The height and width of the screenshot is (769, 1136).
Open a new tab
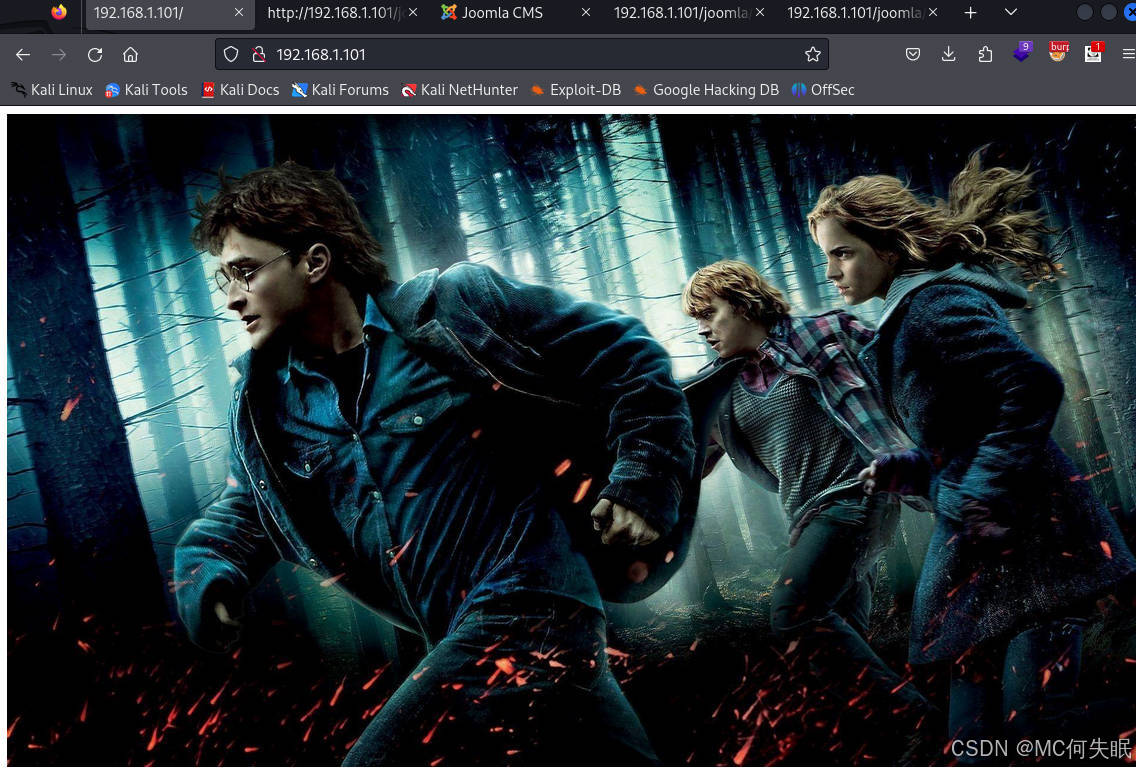click(970, 12)
